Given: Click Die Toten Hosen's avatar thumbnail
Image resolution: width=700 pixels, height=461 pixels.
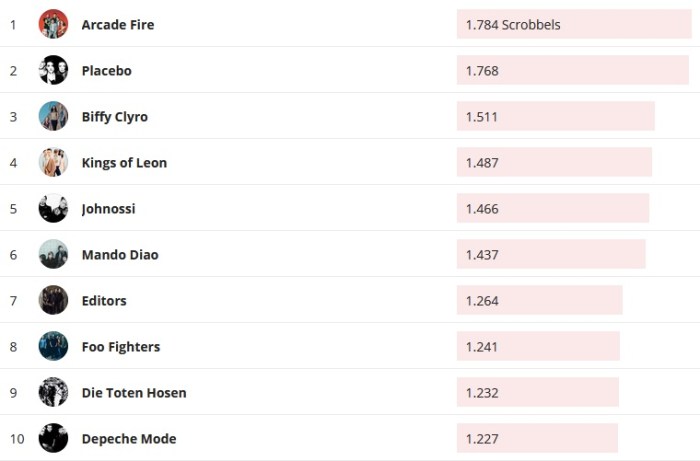Looking at the screenshot, I should click(x=53, y=392).
